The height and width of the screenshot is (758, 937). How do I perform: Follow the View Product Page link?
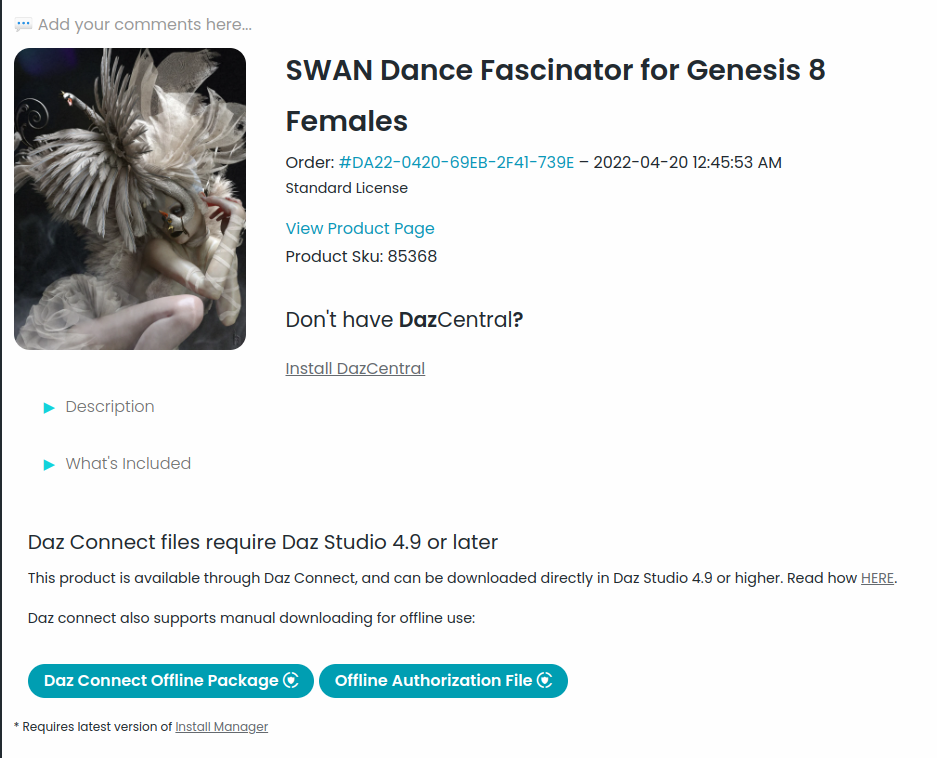[x=360, y=228]
